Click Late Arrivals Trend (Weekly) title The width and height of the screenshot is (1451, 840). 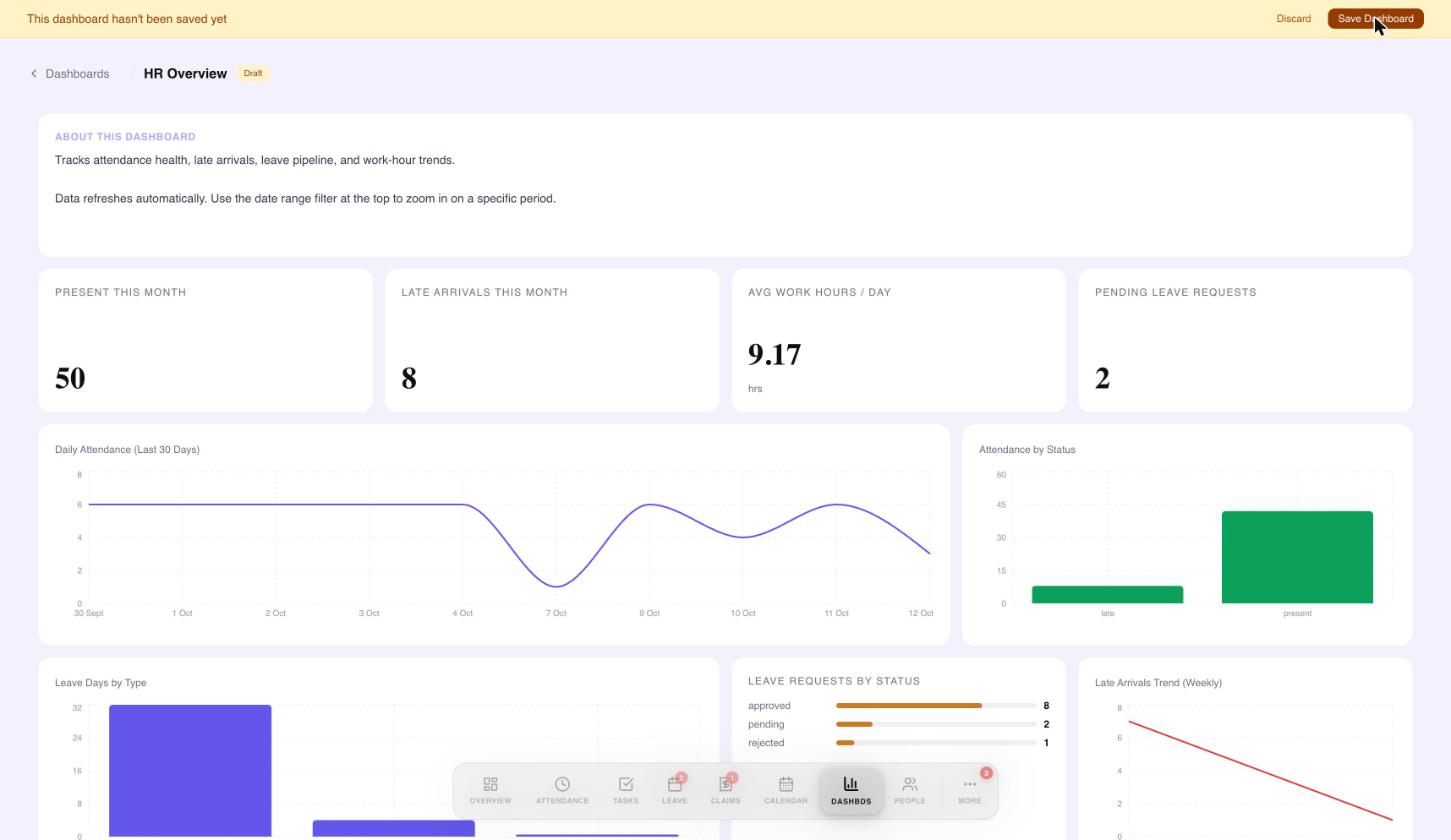click(x=1158, y=683)
